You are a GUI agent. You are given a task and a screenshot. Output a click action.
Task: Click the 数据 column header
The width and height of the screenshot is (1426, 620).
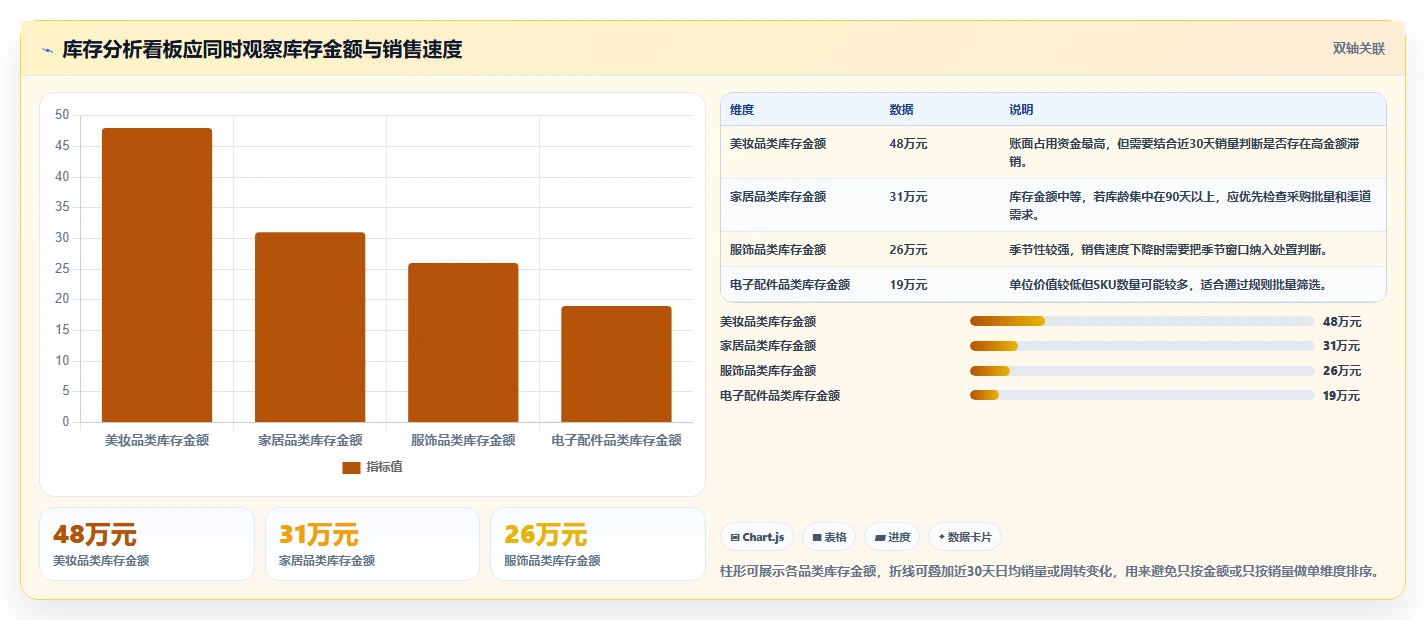coord(901,110)
